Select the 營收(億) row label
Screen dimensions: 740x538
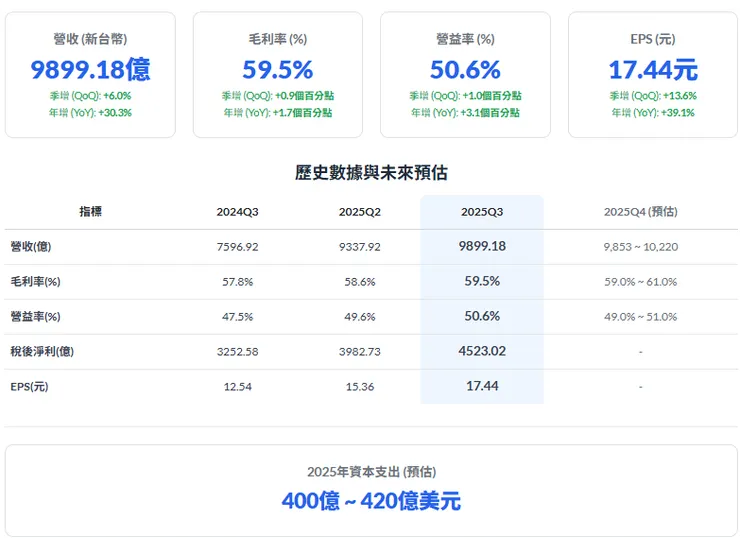31,247
